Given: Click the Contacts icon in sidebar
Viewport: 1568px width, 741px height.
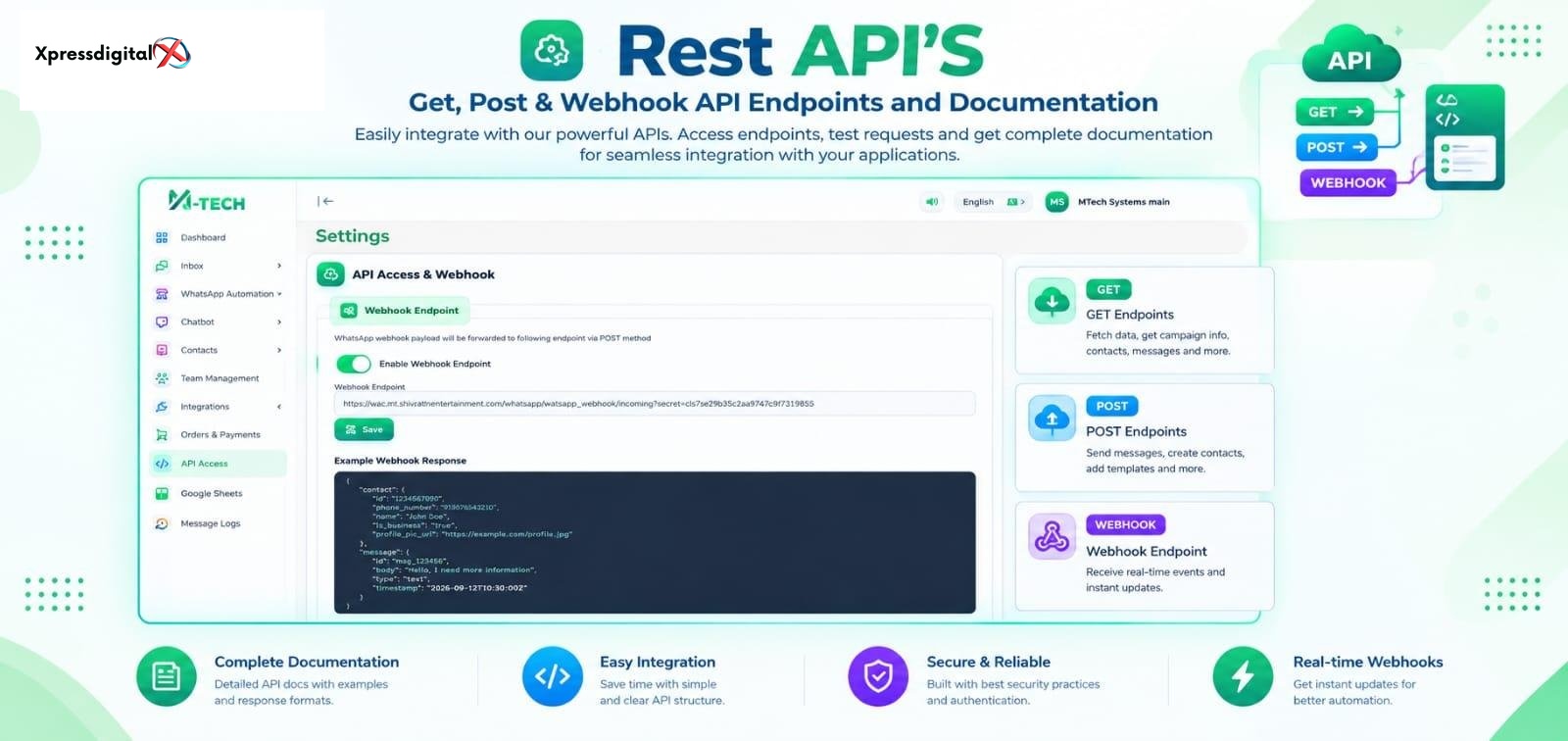Looking at the screenshot, I should pyautogui.click(x=162, y=350).
